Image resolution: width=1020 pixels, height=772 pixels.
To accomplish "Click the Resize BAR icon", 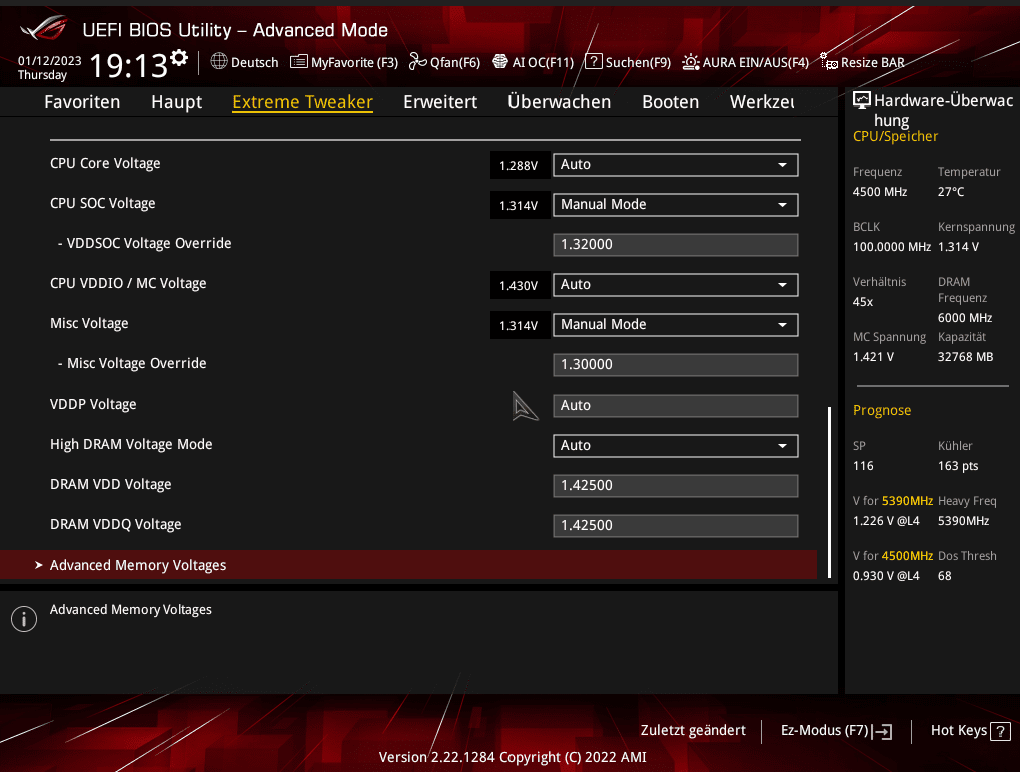I will pos(829,62).
